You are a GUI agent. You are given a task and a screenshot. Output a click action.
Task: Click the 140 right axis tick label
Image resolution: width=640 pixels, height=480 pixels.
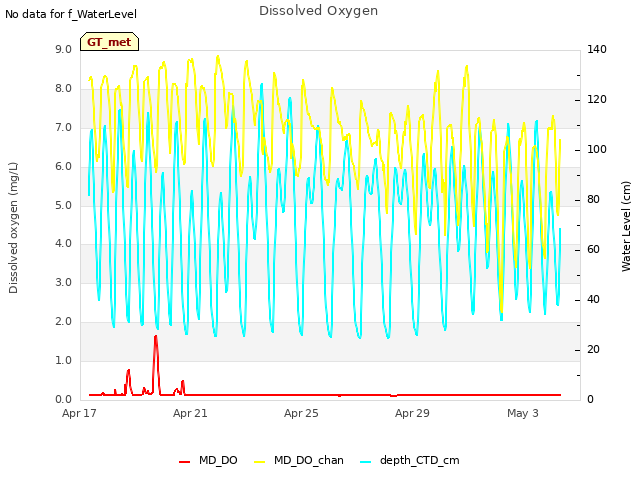point(597,50)
